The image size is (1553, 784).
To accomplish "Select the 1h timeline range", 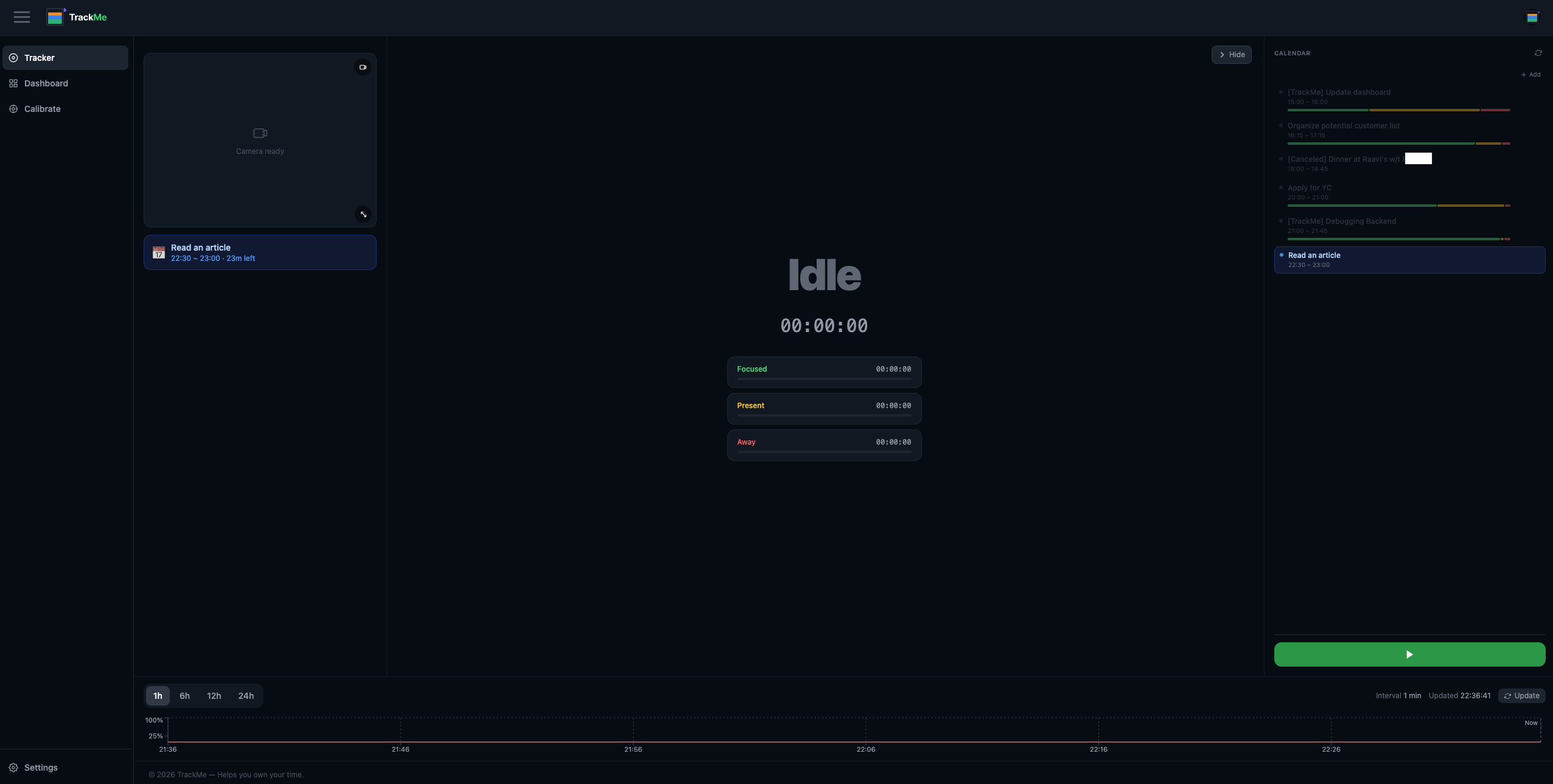I will (158, 696).
